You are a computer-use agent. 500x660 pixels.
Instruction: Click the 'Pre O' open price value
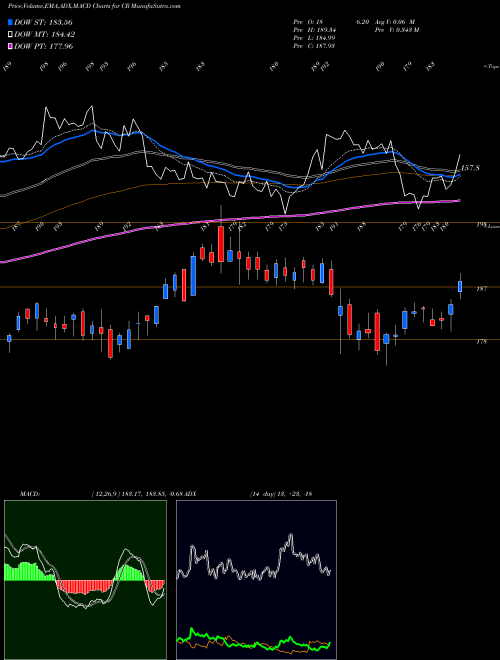pos(308,22)
